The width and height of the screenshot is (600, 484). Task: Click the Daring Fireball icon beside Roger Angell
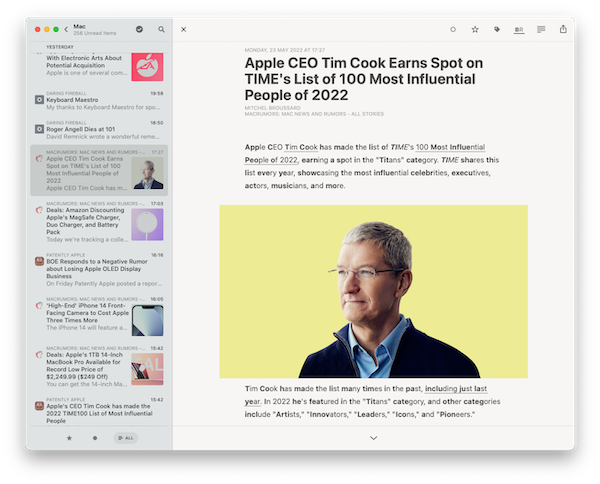tap(39, 129)
